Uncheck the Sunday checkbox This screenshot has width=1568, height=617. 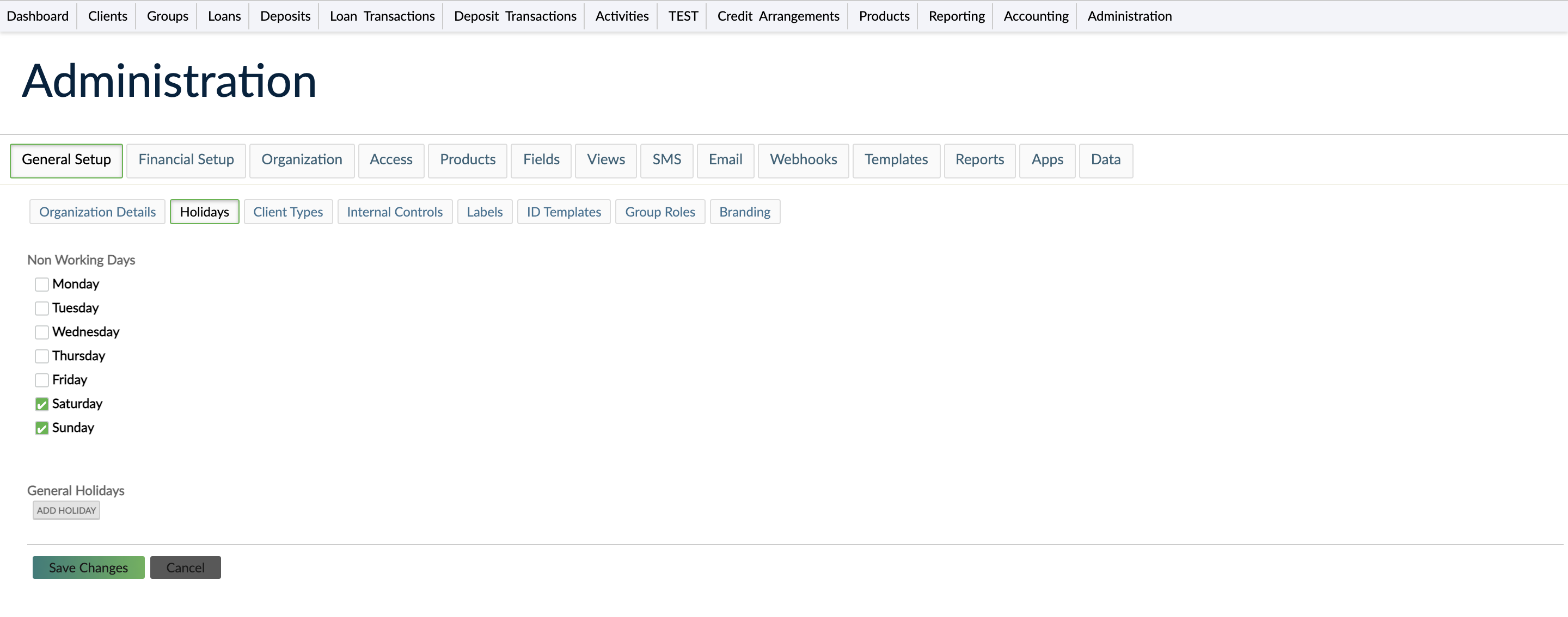pos(41,428)
